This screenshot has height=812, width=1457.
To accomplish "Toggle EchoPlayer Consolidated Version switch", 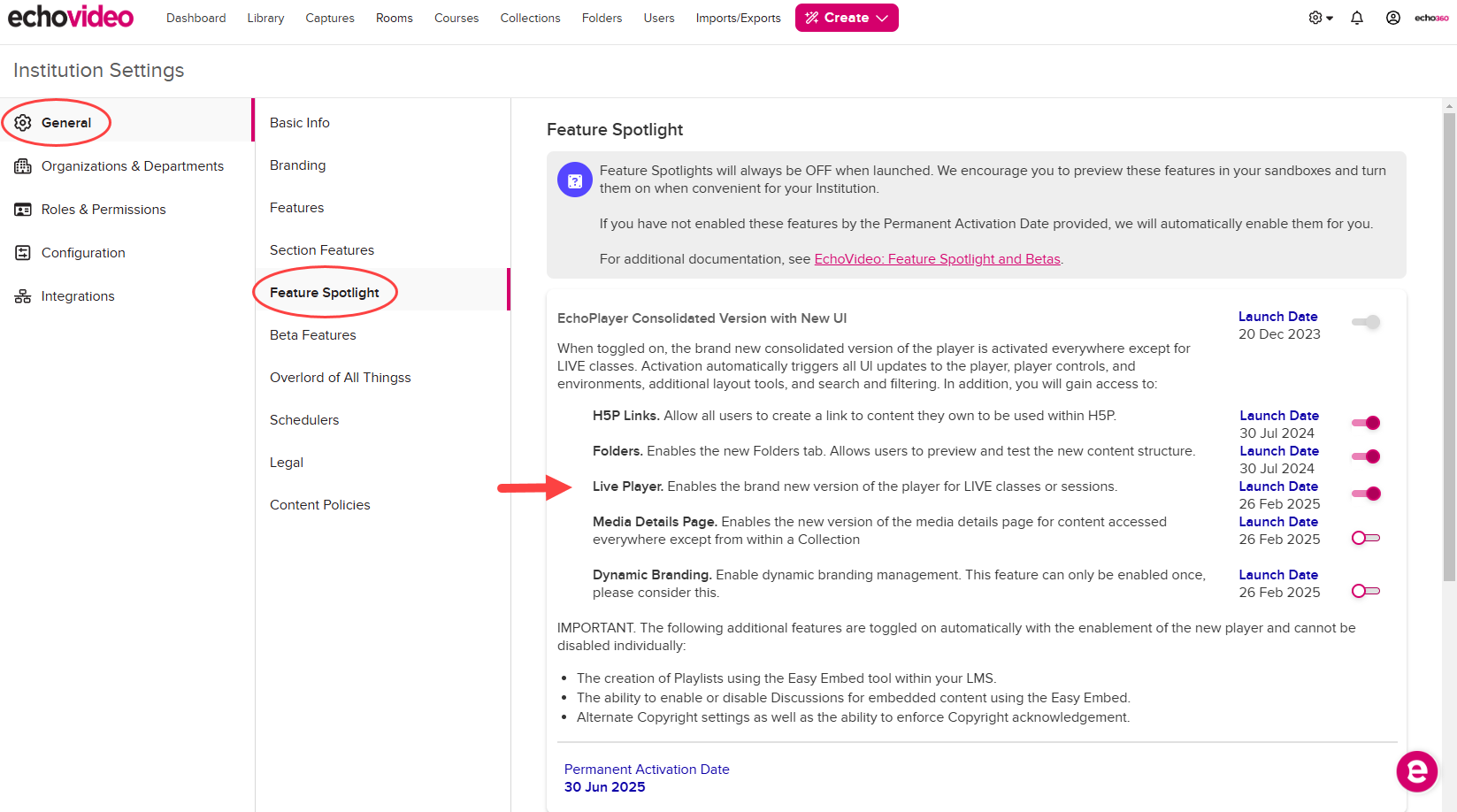I will (x=1366, y=322).
